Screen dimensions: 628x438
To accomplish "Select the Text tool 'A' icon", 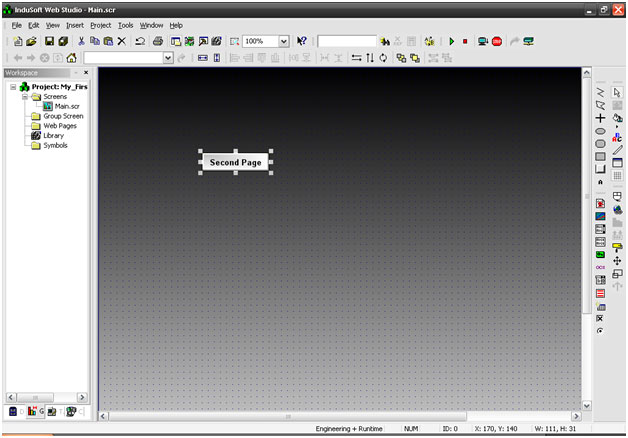I will 600,182.
